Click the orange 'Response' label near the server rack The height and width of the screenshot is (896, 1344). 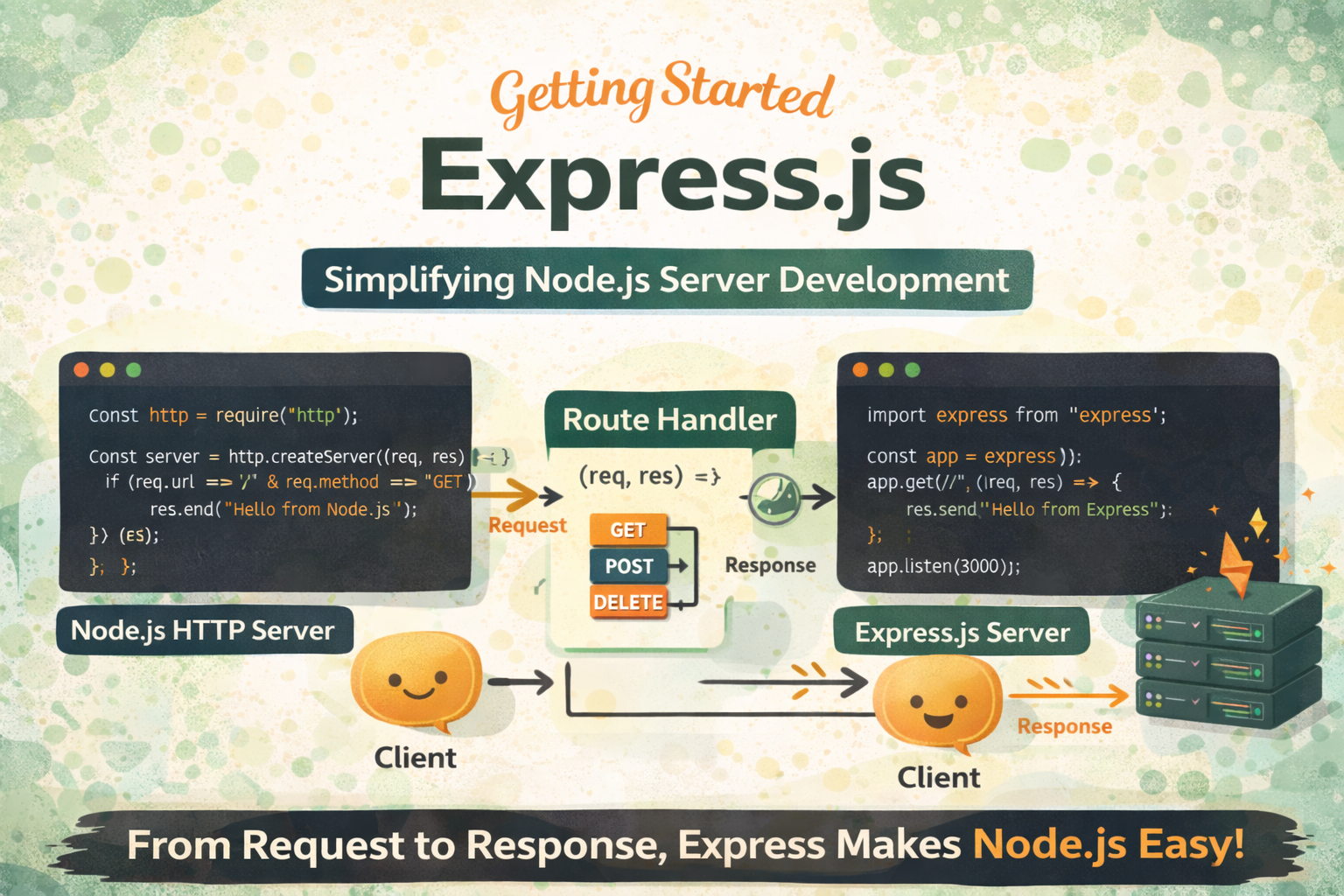click(1065, 726)
